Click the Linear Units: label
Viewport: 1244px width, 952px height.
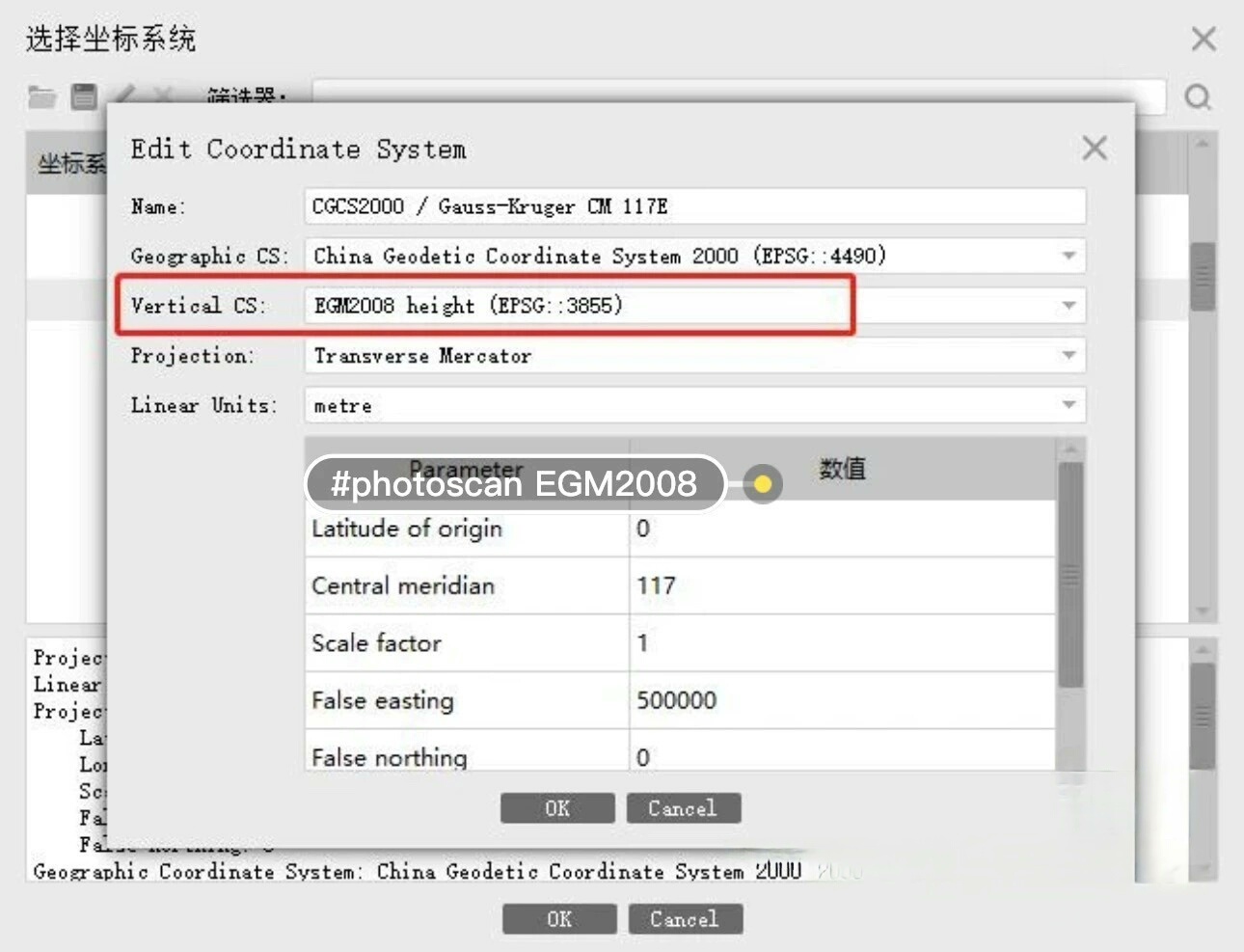click(x=203, y=405)
